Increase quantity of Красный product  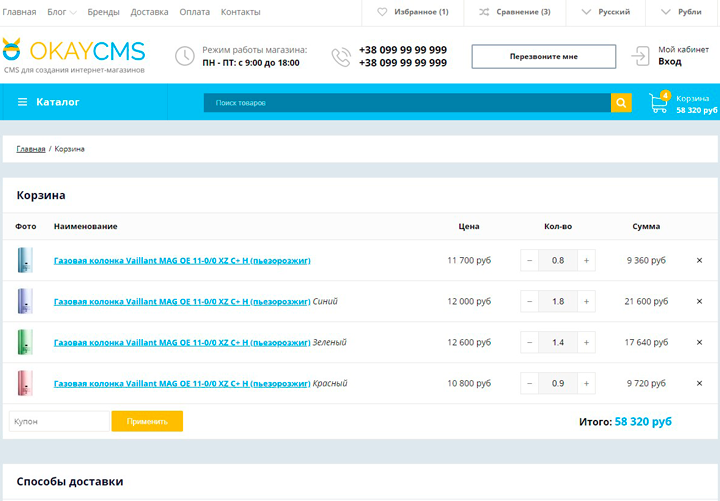click(x=586, y=383)
